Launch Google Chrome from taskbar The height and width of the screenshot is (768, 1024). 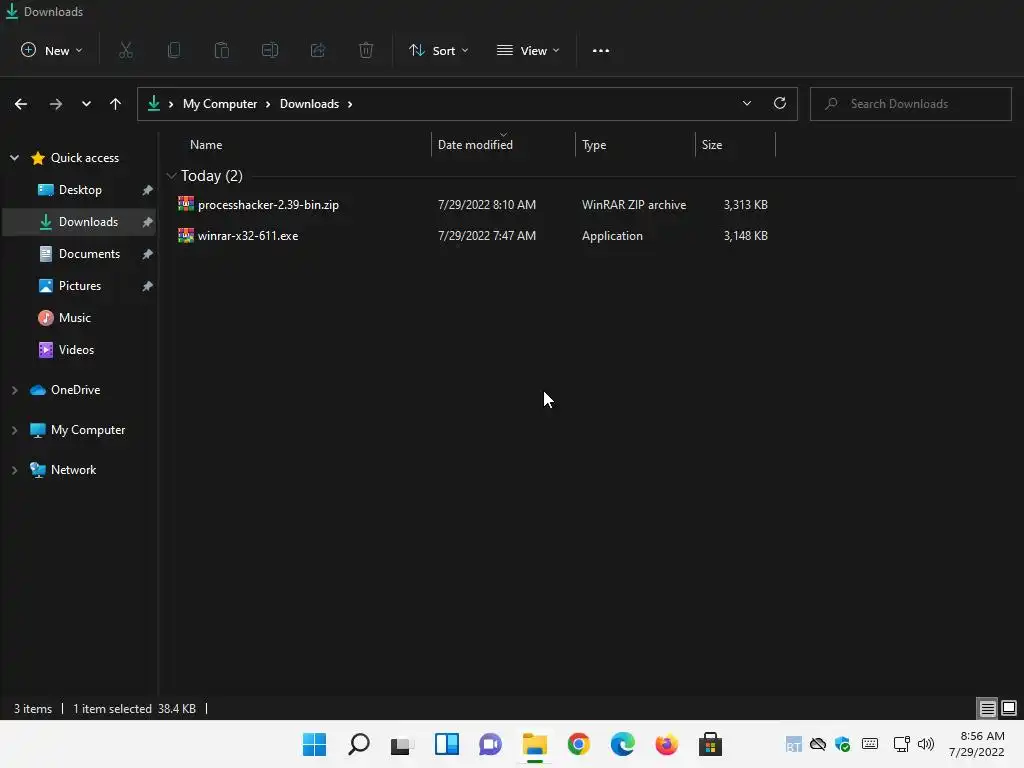tap(579, 744)
